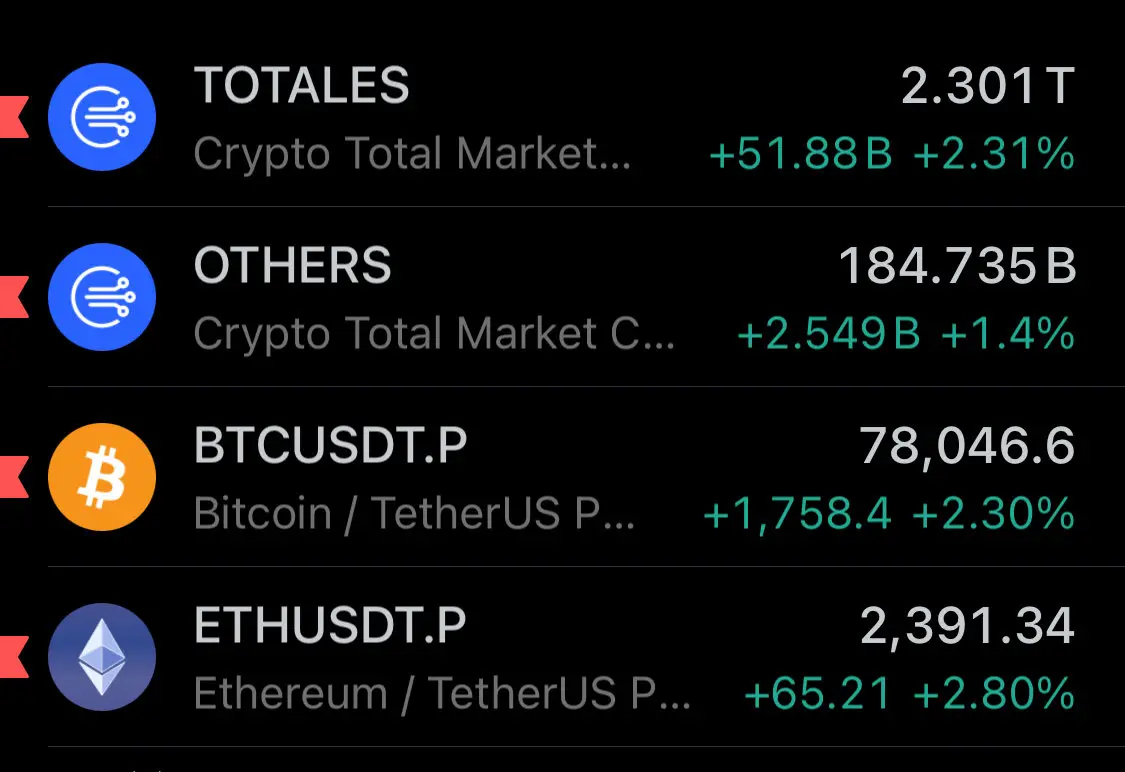Click the Bitcoin / TetherUS description text

click(x=414, y=514)
